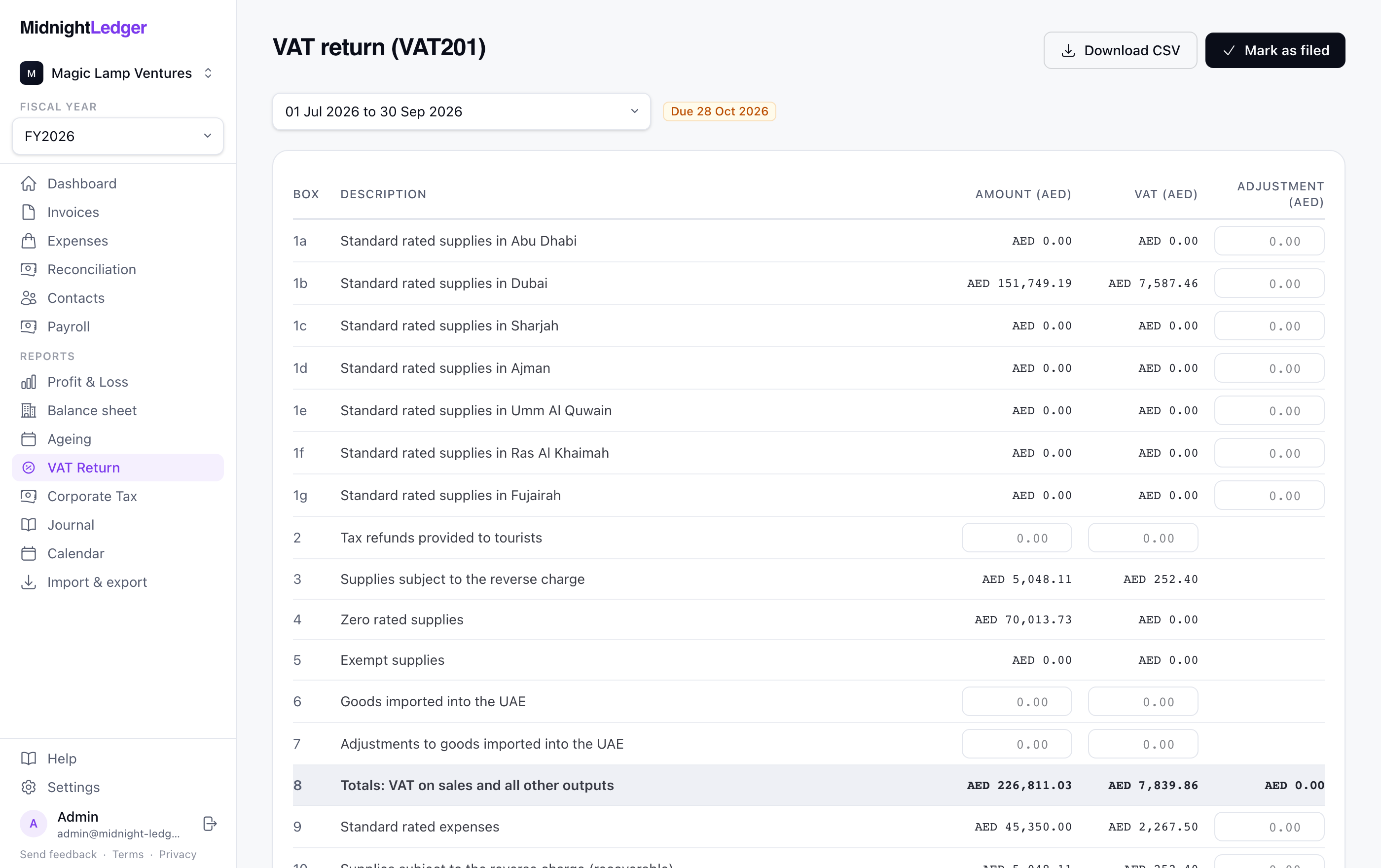Click amount field for tourist tax refunds

1016,538
